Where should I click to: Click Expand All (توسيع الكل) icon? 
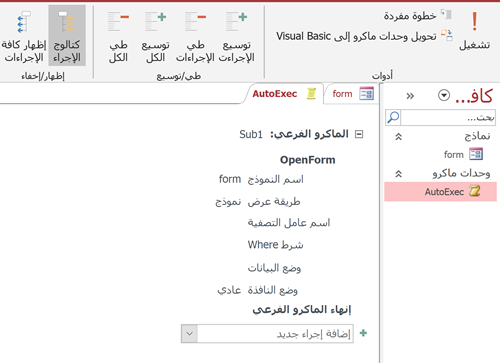pos(155,21)
